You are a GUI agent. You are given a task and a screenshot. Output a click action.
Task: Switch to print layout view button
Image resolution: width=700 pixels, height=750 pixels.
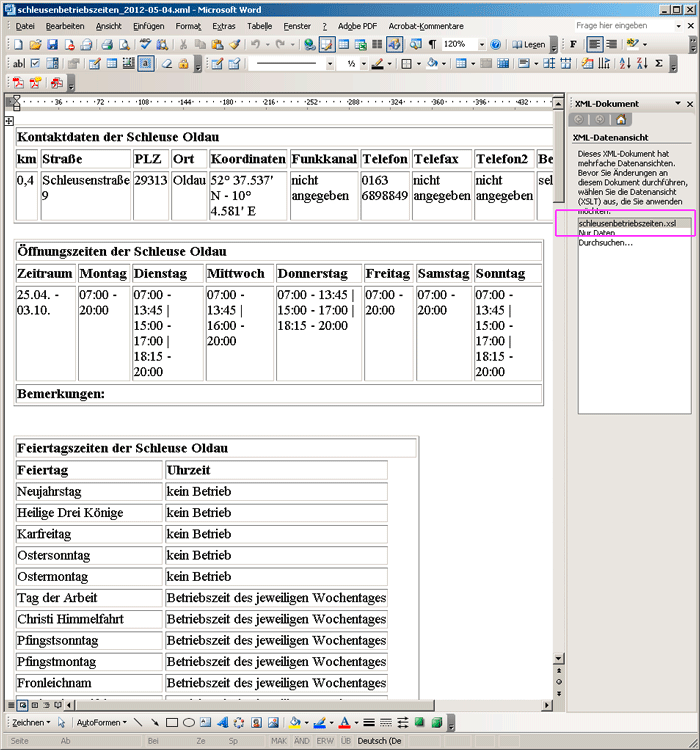[x=34, y=705]
